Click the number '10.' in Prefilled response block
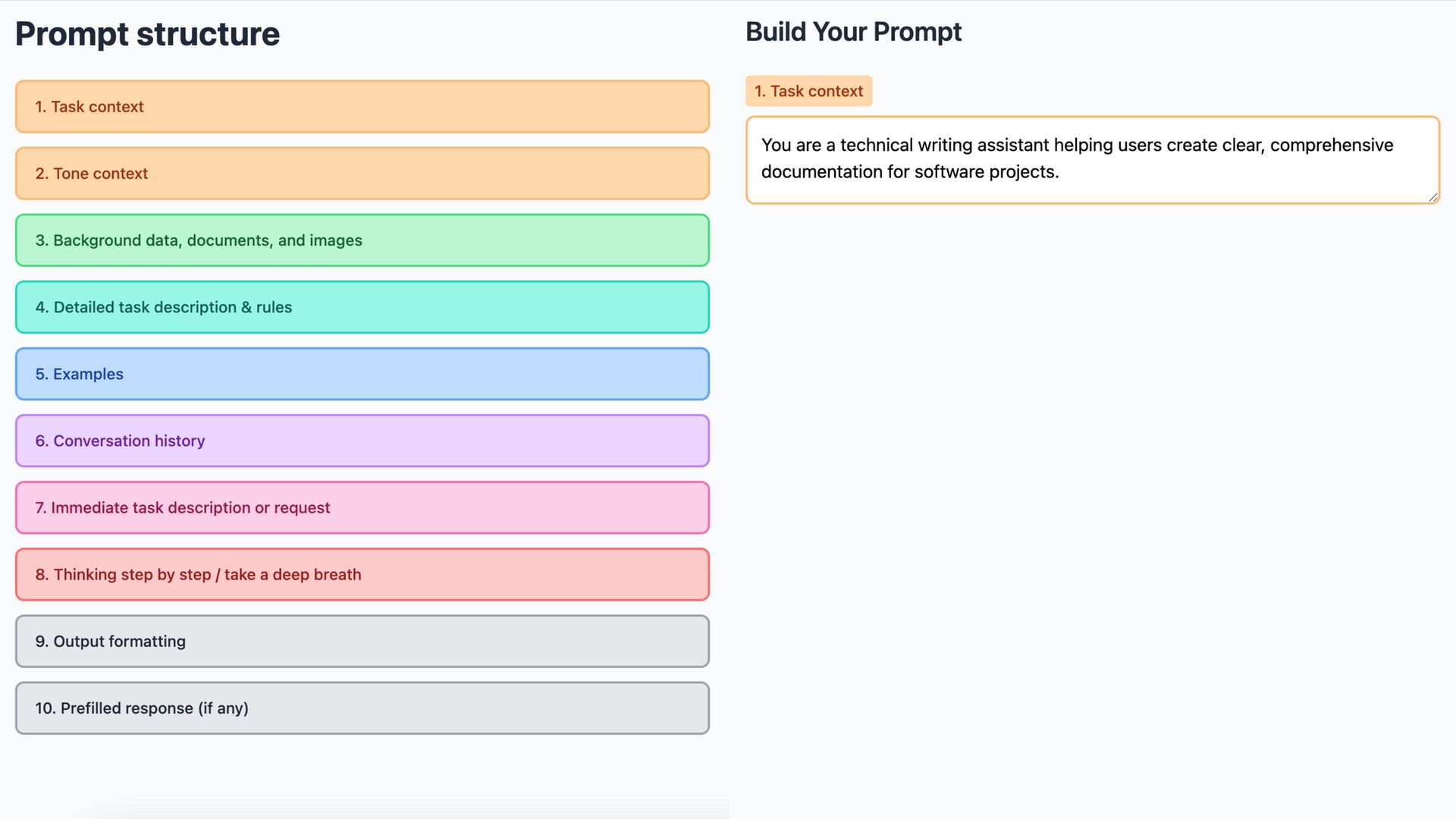 45,708
